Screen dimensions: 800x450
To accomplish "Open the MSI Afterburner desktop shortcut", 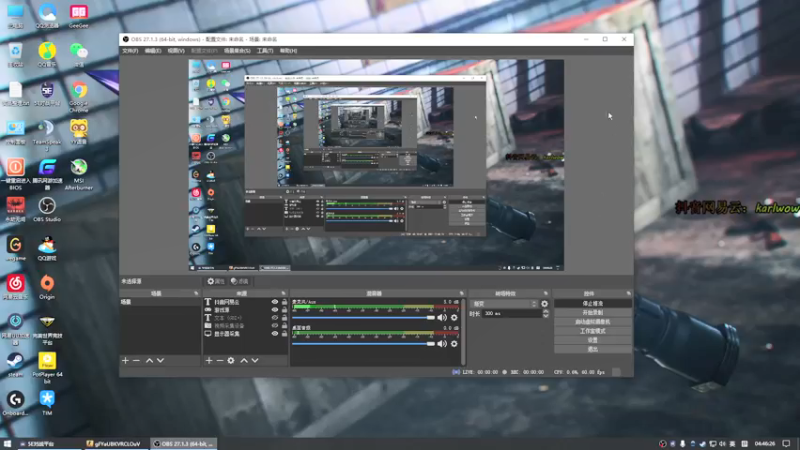I will coord(79,174).
